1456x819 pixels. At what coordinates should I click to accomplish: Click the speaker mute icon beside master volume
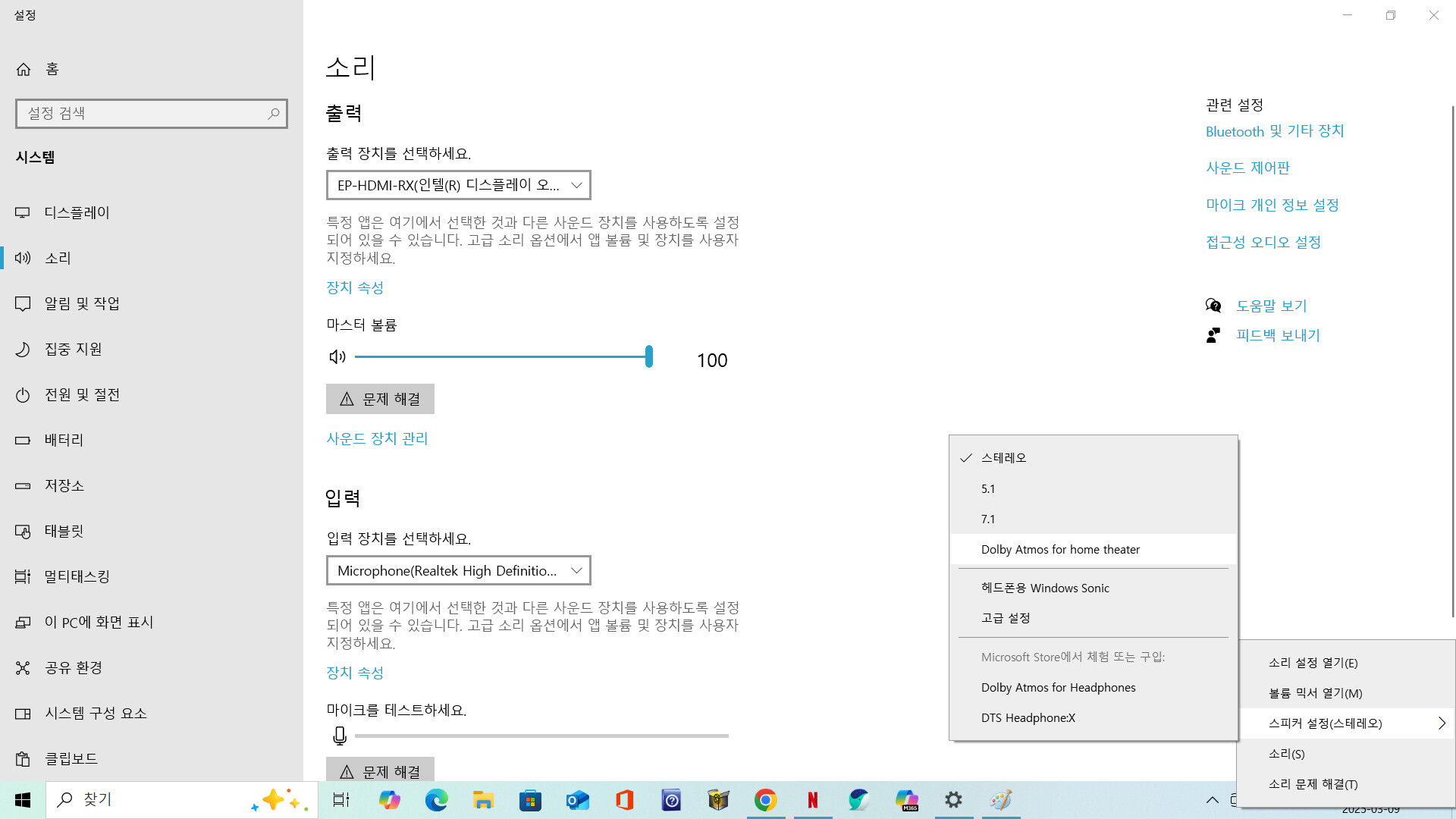(x=337, y=357)
